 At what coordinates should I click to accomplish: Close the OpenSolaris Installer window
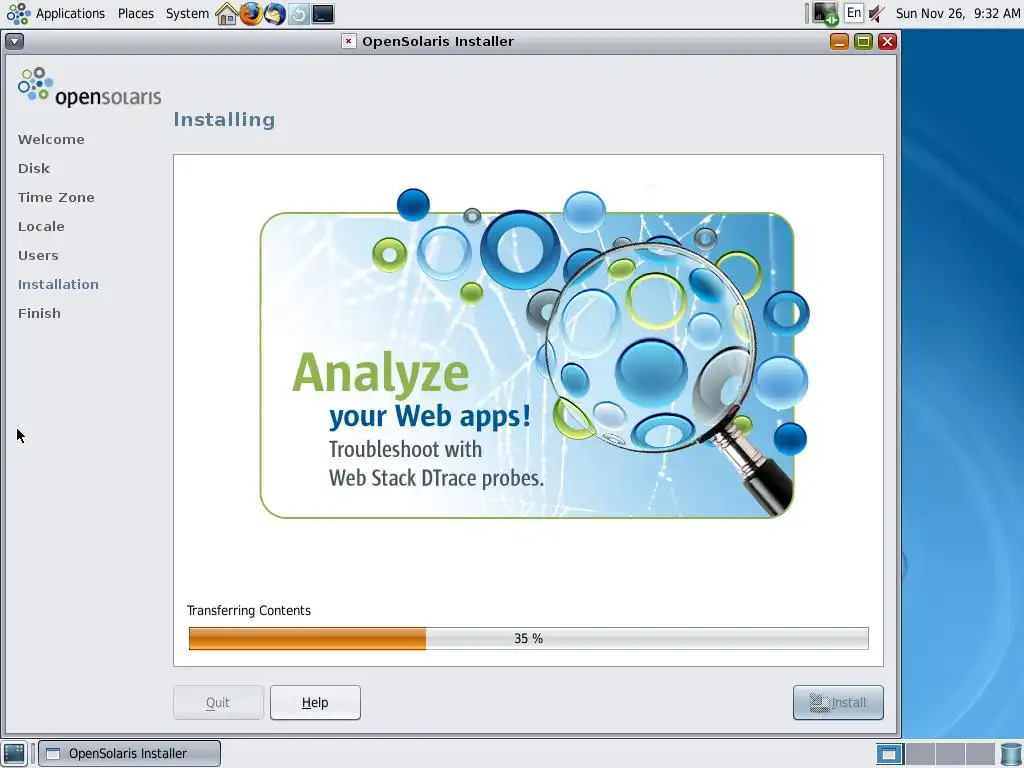click(x=887, y=42)
